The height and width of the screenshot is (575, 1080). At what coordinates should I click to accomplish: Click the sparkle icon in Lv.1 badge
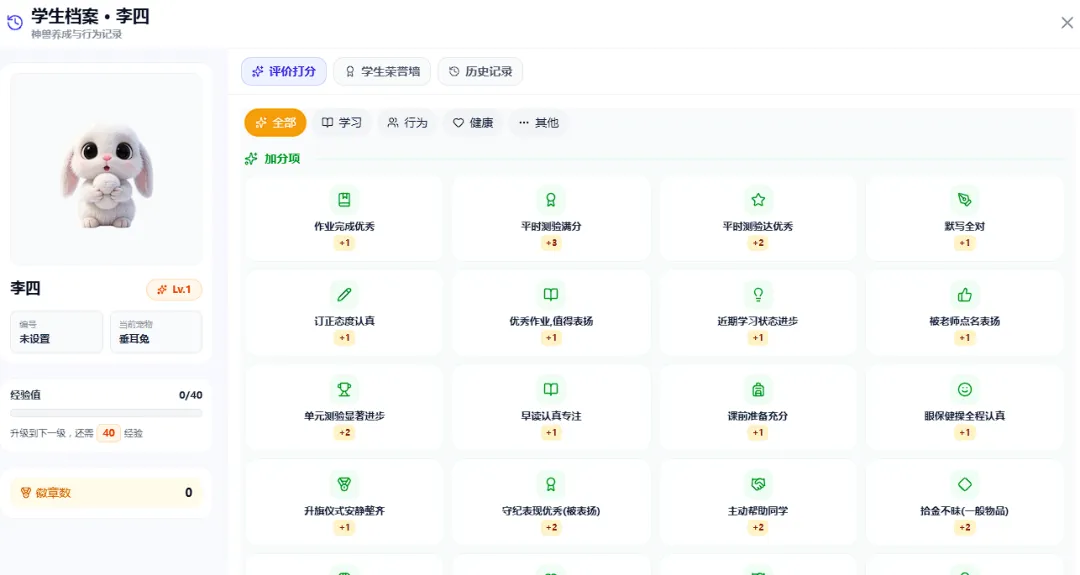162,290
